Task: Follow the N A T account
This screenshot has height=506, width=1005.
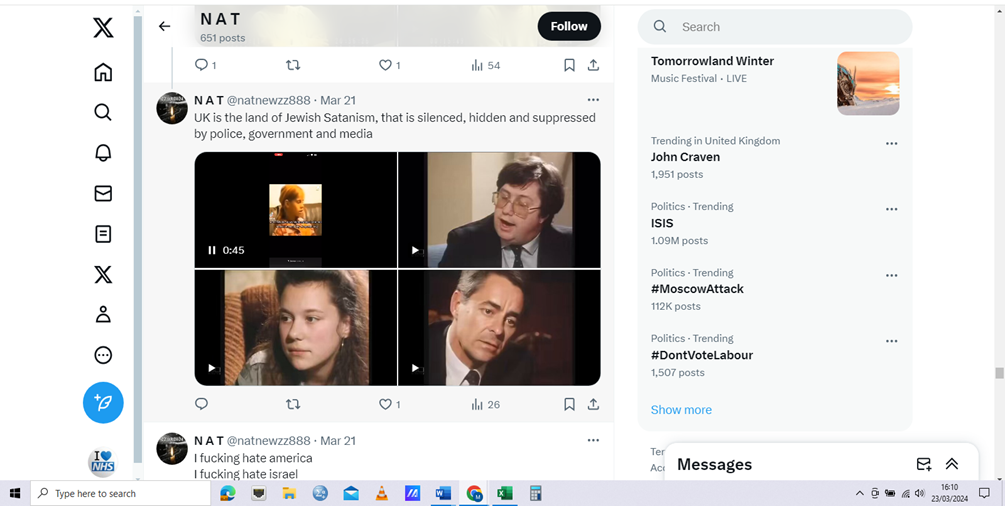Action: 568,27
